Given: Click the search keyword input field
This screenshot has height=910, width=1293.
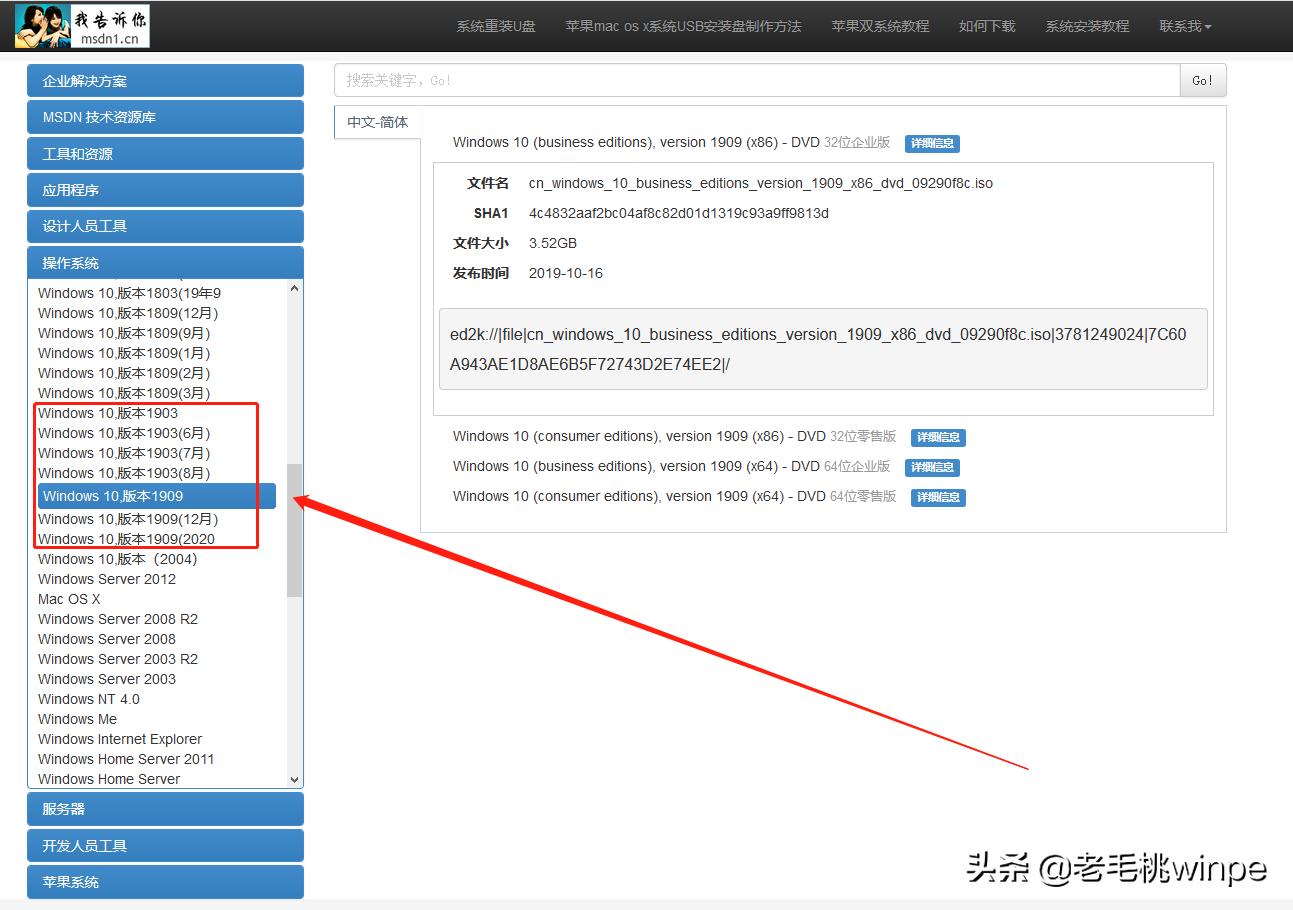Looking at the screenshot, I should 757,81.
